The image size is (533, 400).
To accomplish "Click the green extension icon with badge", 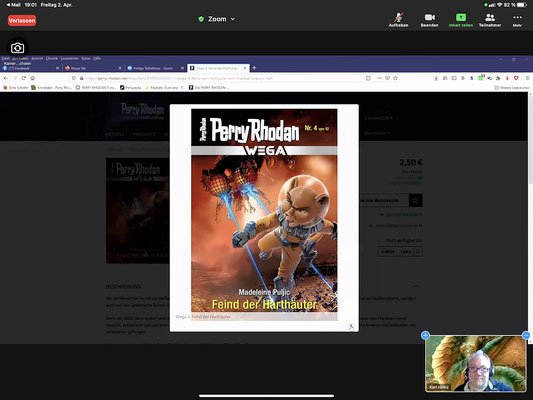I will point(481,78).
